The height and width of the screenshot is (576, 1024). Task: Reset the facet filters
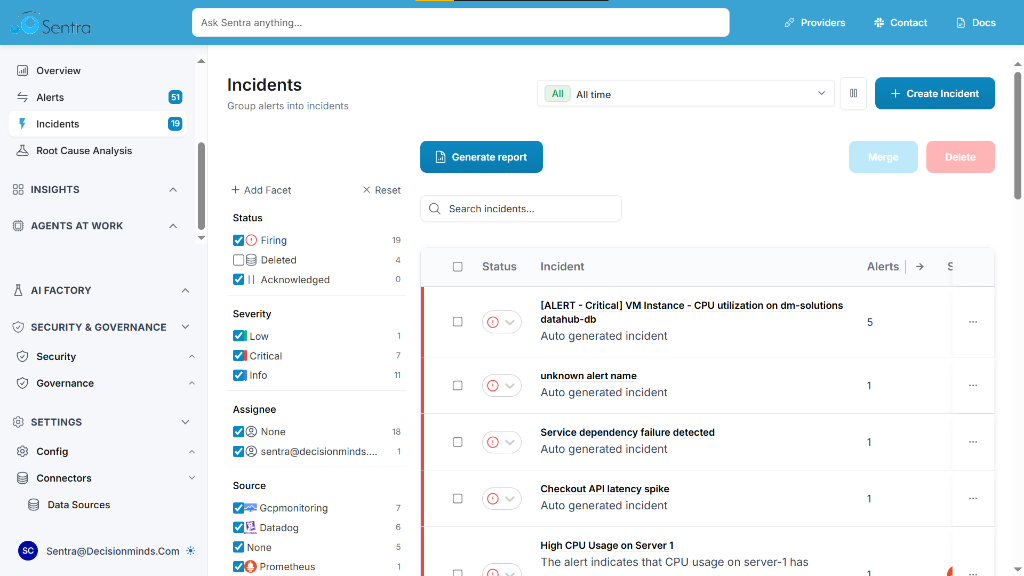[x=381, y=190]
